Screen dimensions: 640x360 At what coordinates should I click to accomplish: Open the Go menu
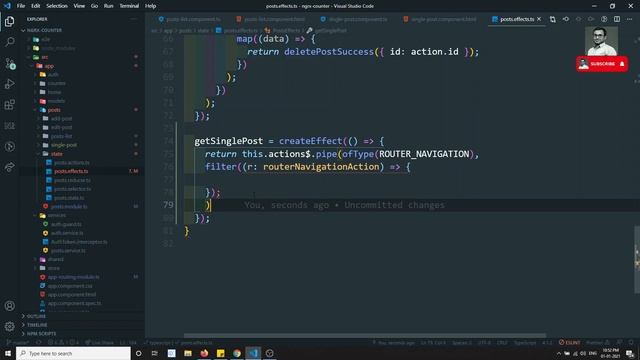94,6
